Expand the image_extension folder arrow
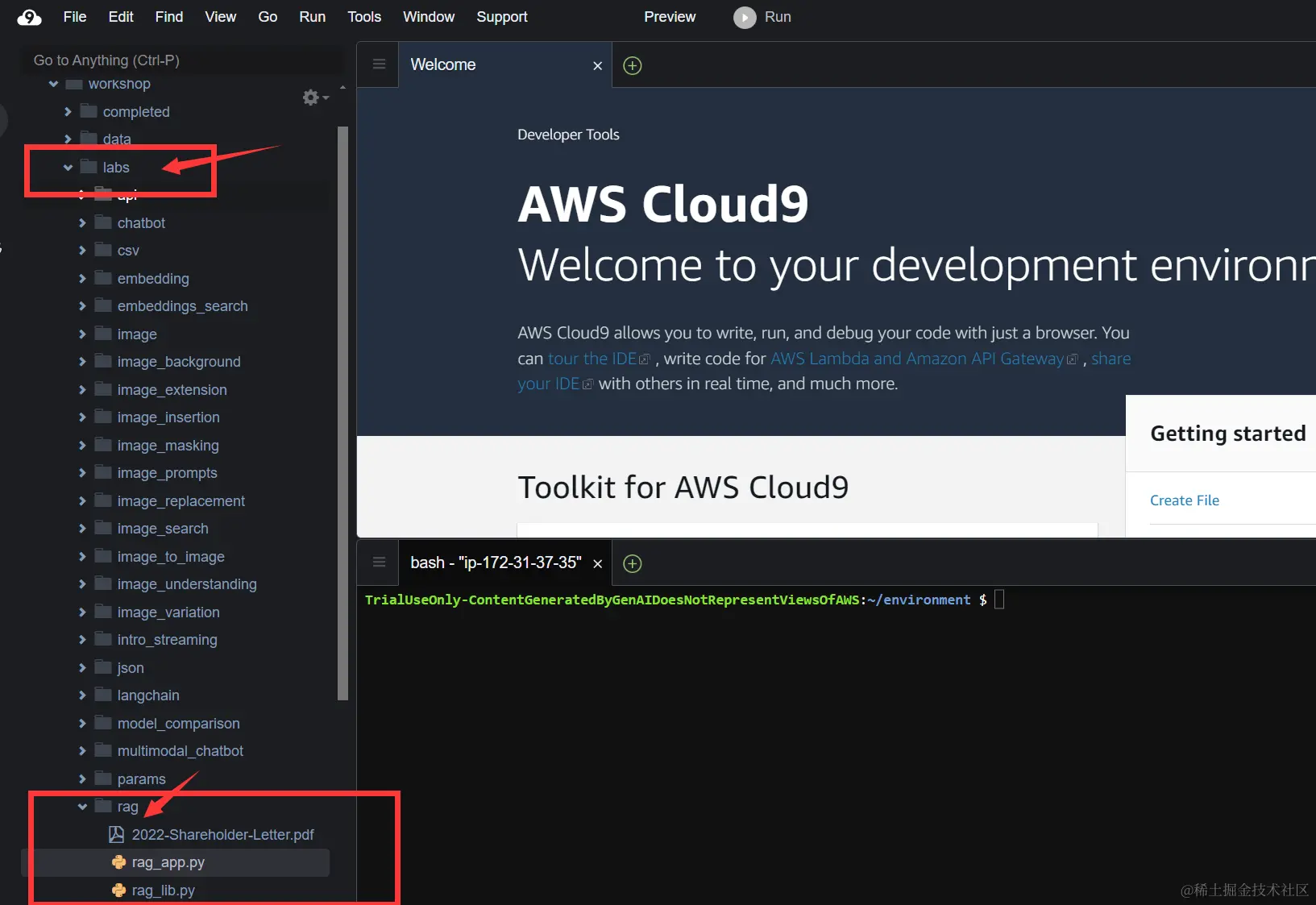Screen dimensions: 1316x905 click(82, 390)
